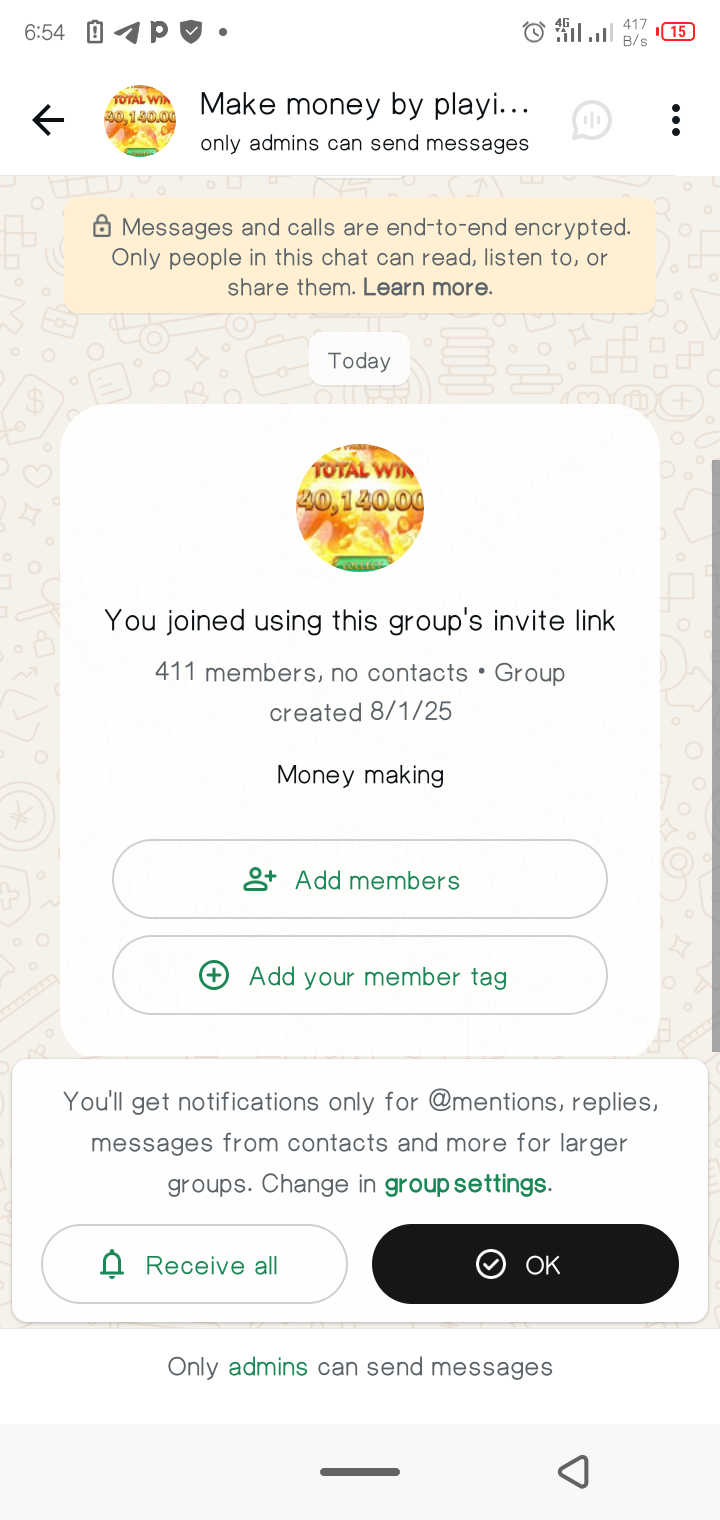
Task: Tap the Android back navigation triangle
Action: [573, 1472]
